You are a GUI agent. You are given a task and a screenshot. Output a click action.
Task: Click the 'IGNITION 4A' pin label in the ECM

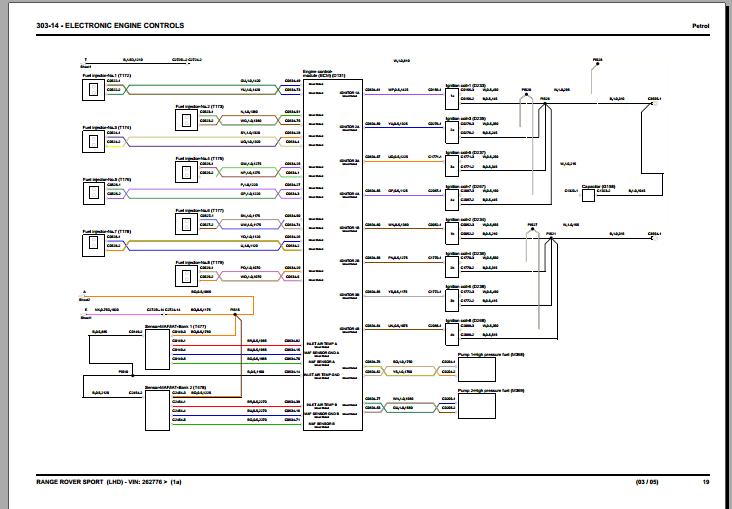point(350,194)
